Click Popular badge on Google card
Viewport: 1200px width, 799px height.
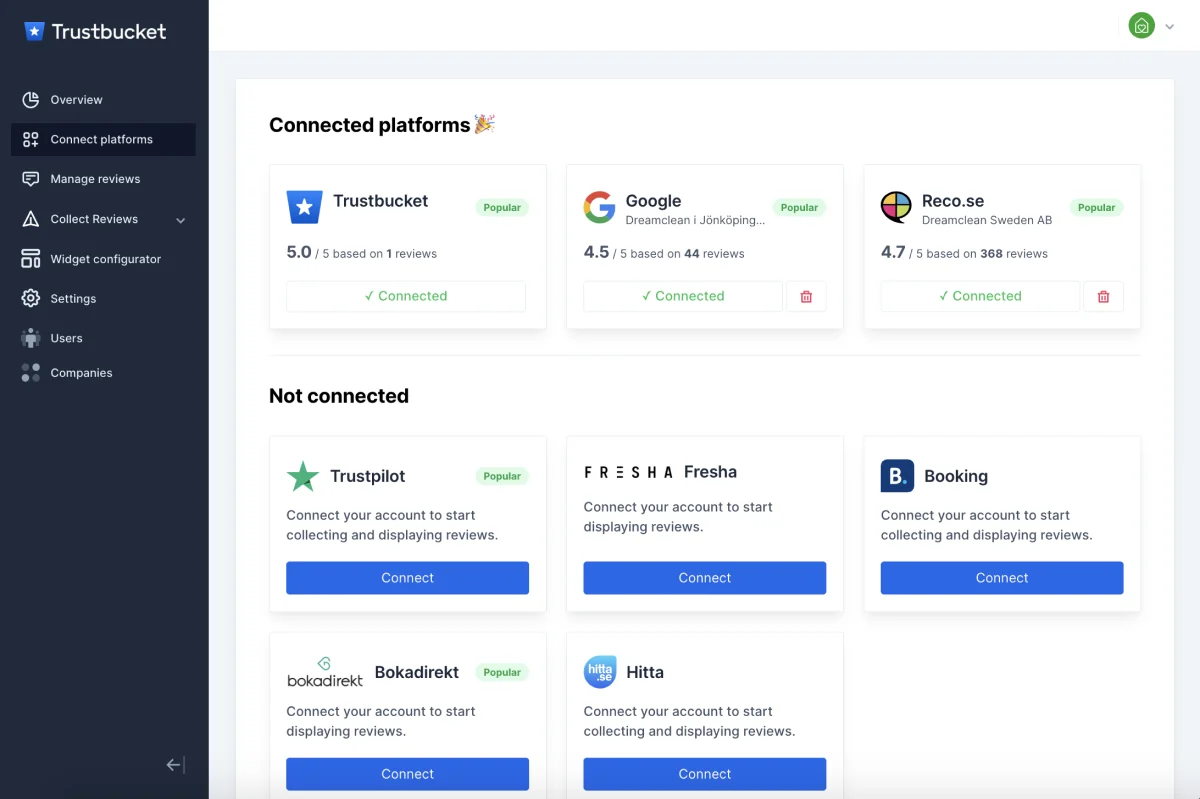tap(799, 208)
